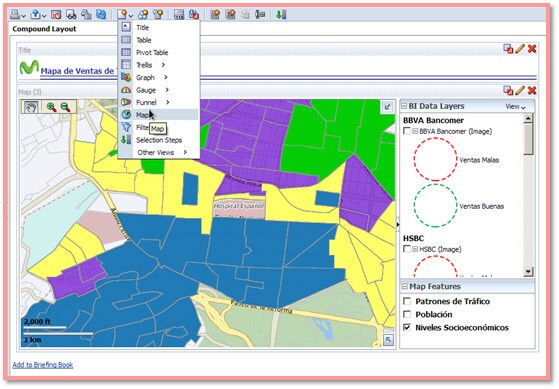Click the green Ventas Buenas legend circle
The image size is (559, 389).
point(435,205)
